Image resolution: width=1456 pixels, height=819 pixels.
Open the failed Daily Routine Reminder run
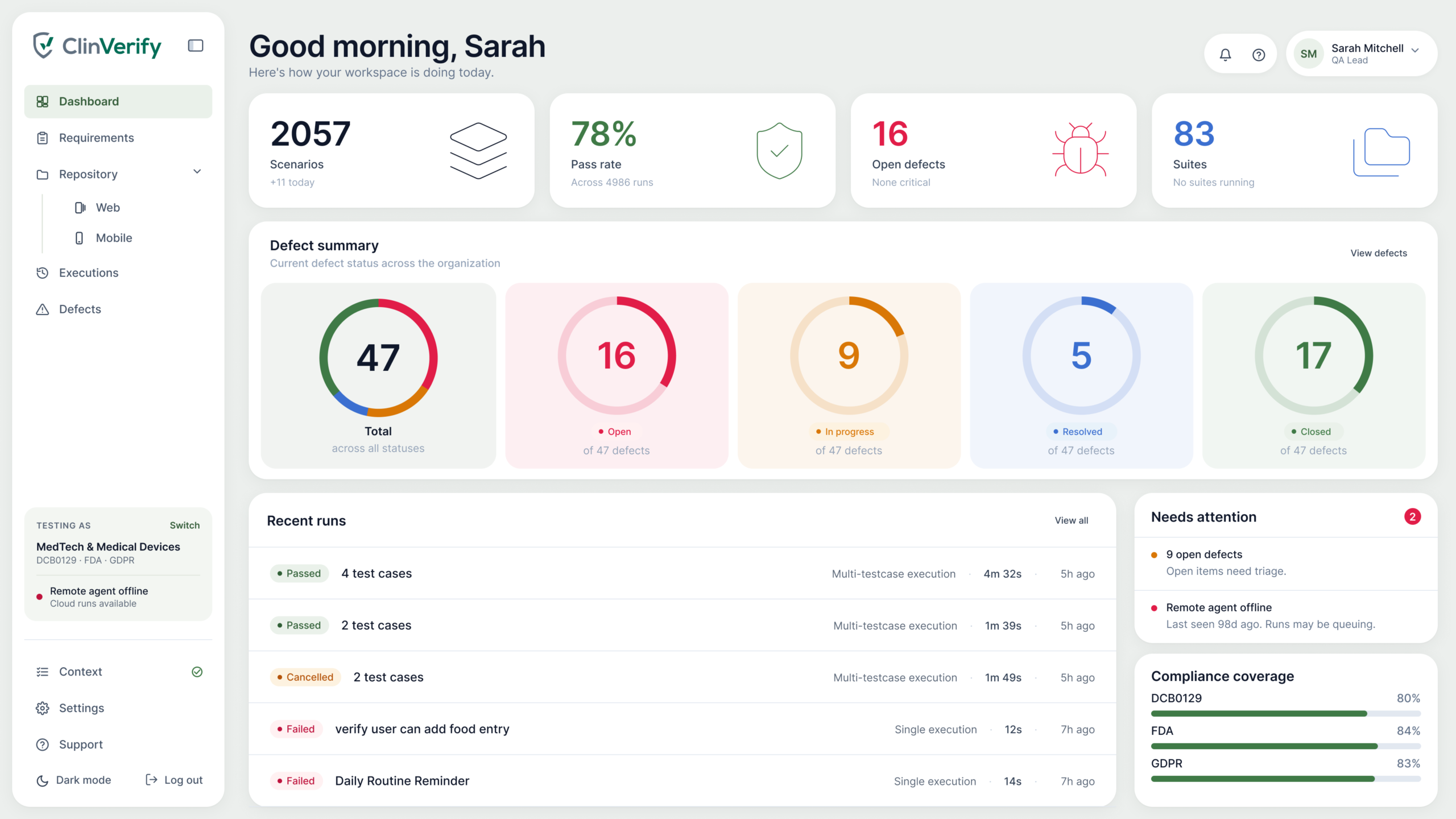(682, 781)
